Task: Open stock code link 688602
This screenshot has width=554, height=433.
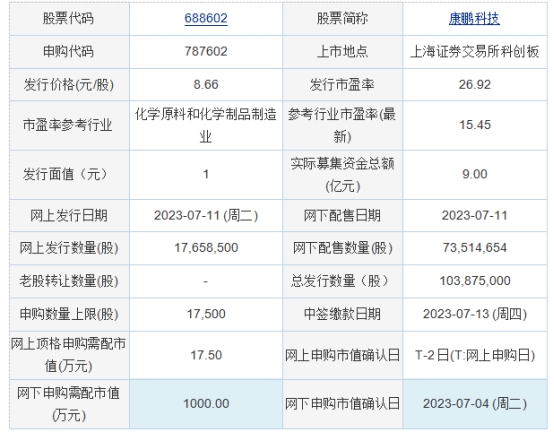Action: (206, 18)
